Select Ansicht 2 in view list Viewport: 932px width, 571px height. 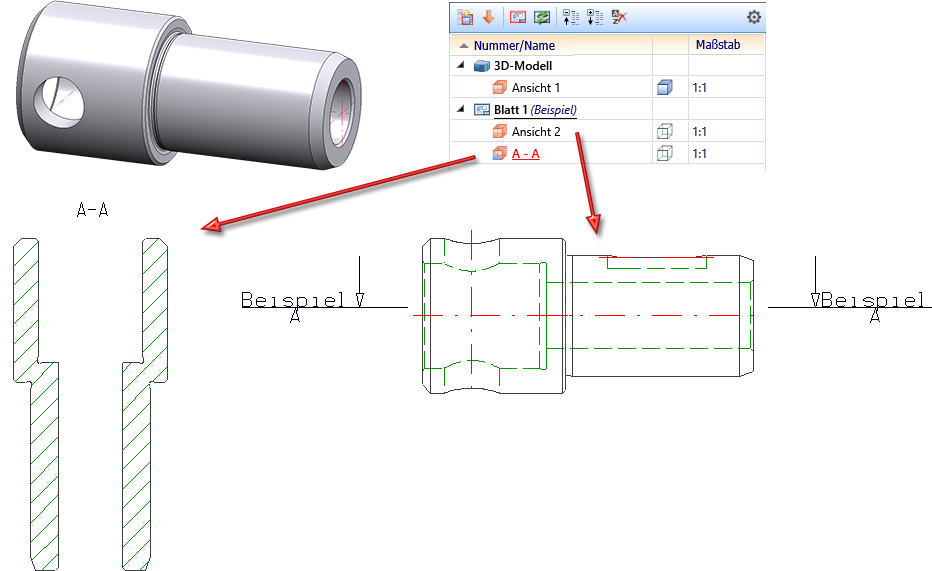point(535,132)
